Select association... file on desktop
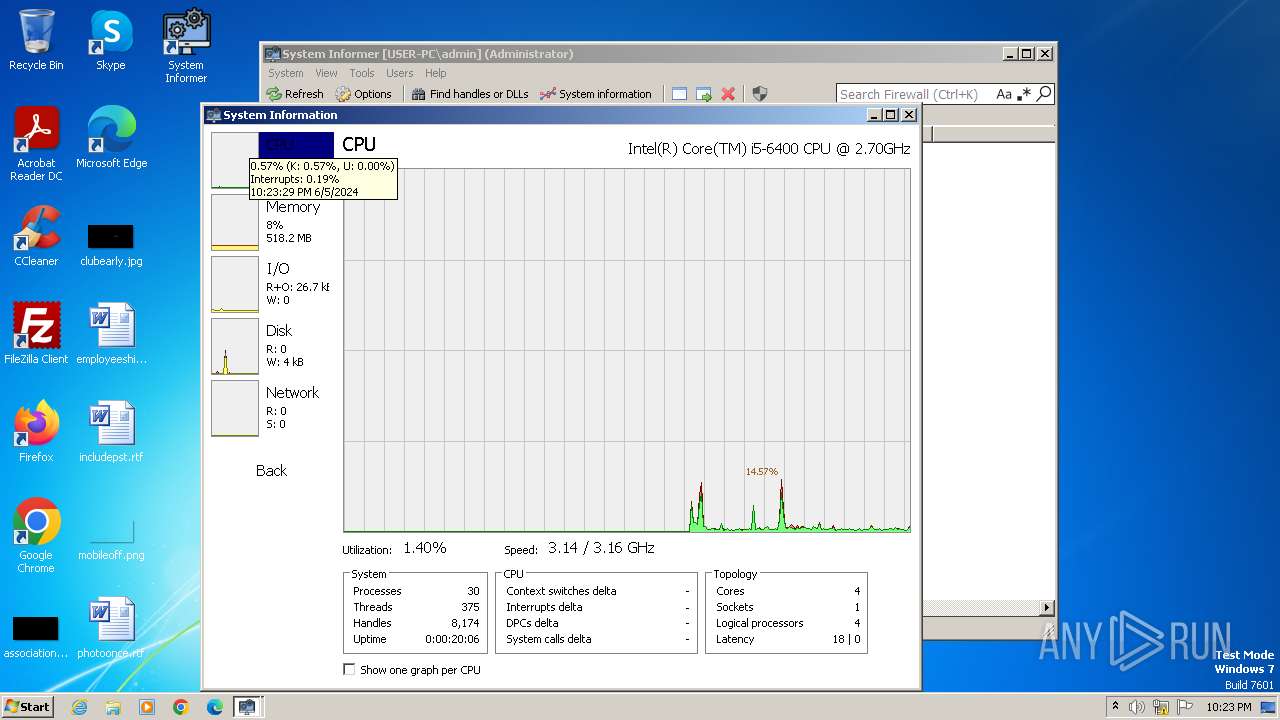The height and width of the screenshot is (720, 1280). coord(36,638)
